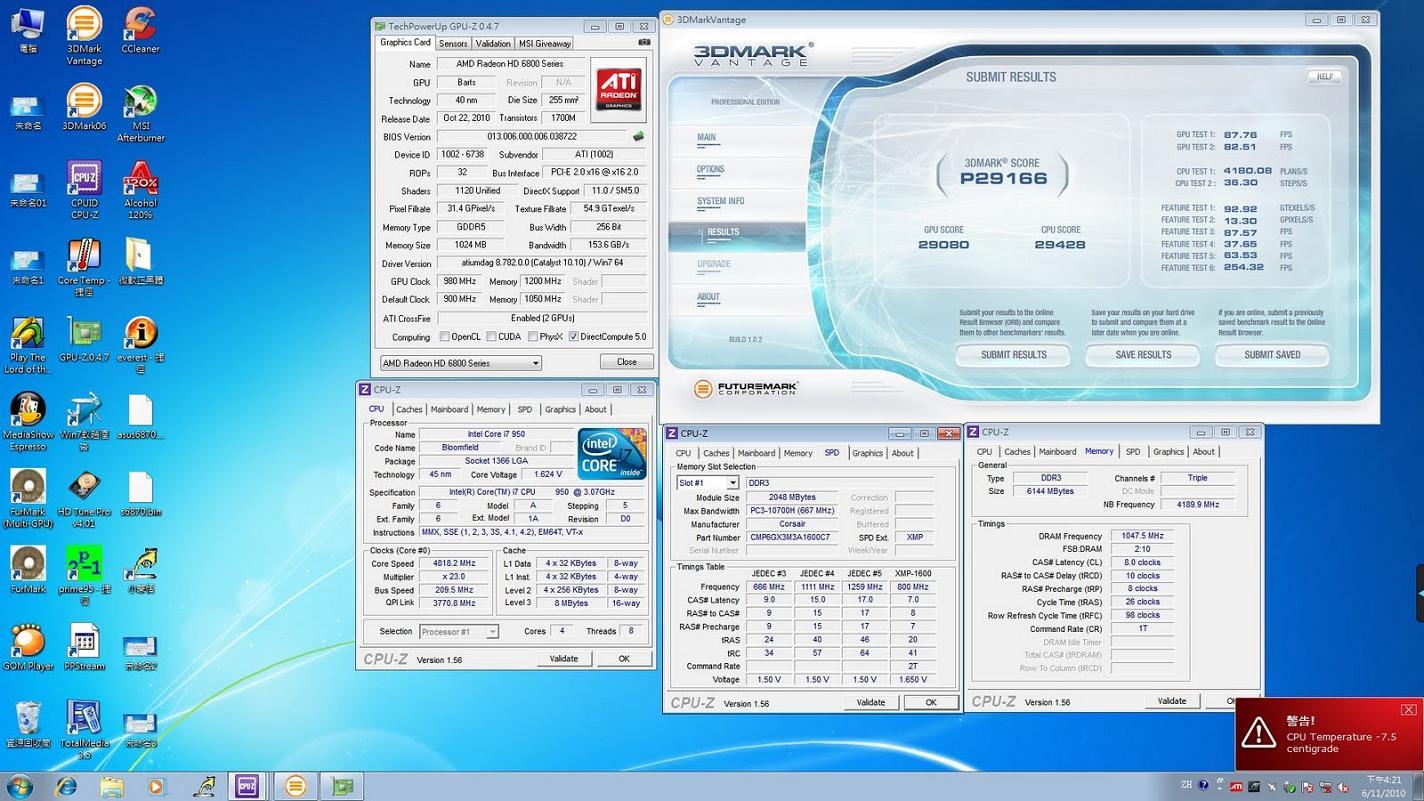Open OPTIONS in the 3DMark Vantage sidebar
This screenshot has width=1424, height=801.
point(711,170)
